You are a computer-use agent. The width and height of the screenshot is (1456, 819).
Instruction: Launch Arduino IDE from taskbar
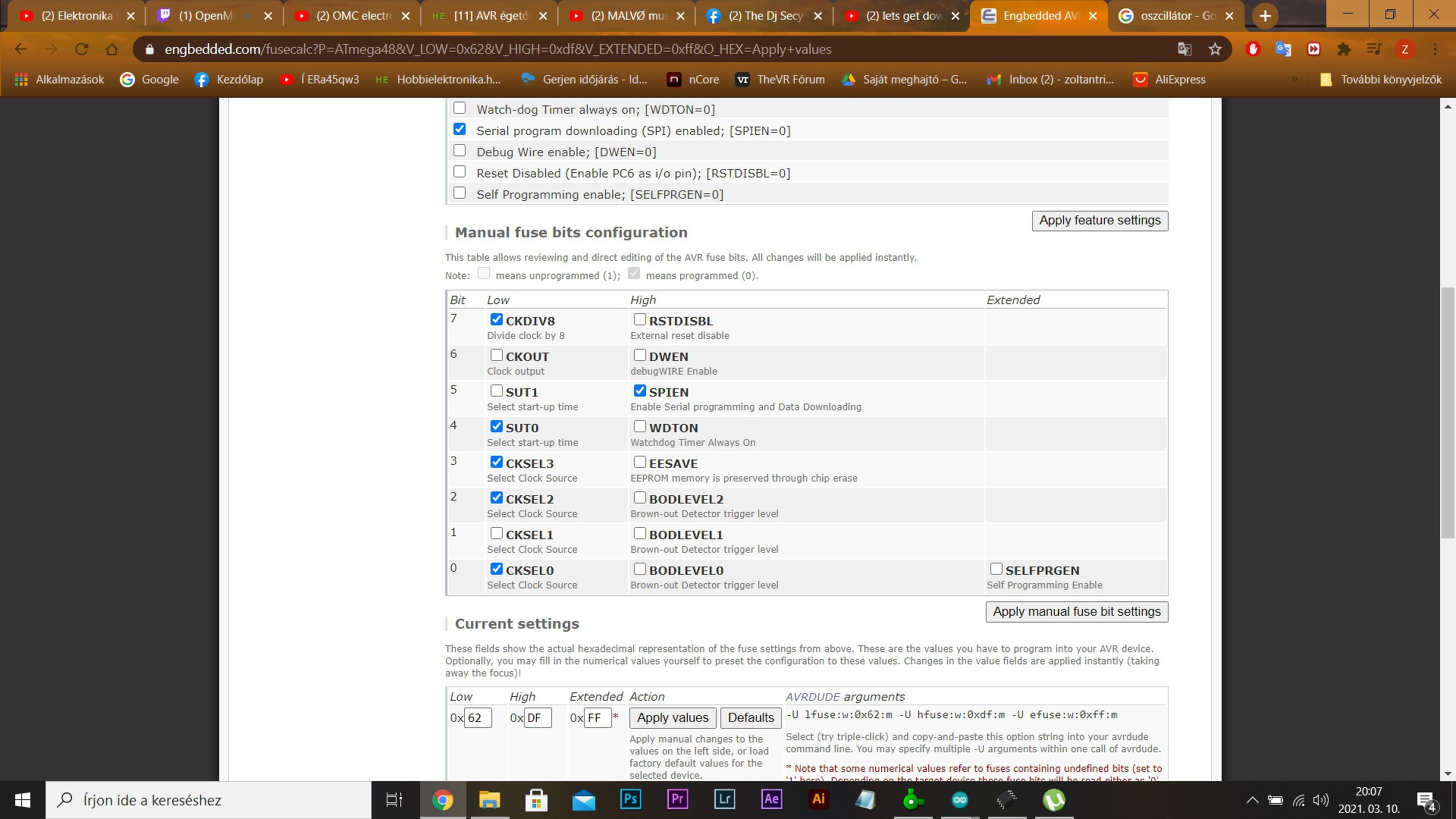click(960, 799)
